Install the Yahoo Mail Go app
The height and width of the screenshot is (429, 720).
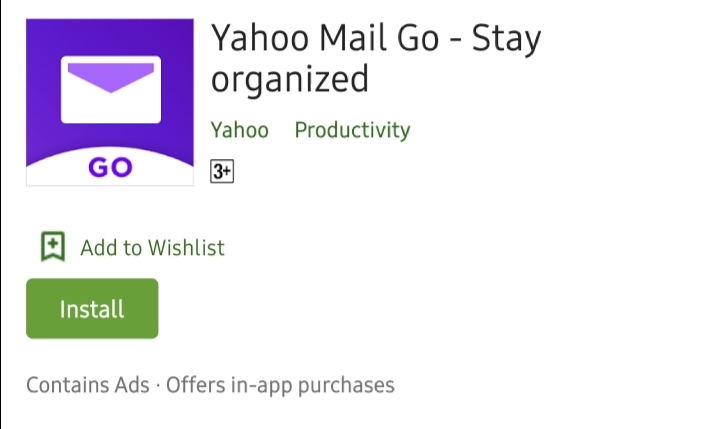92,309
